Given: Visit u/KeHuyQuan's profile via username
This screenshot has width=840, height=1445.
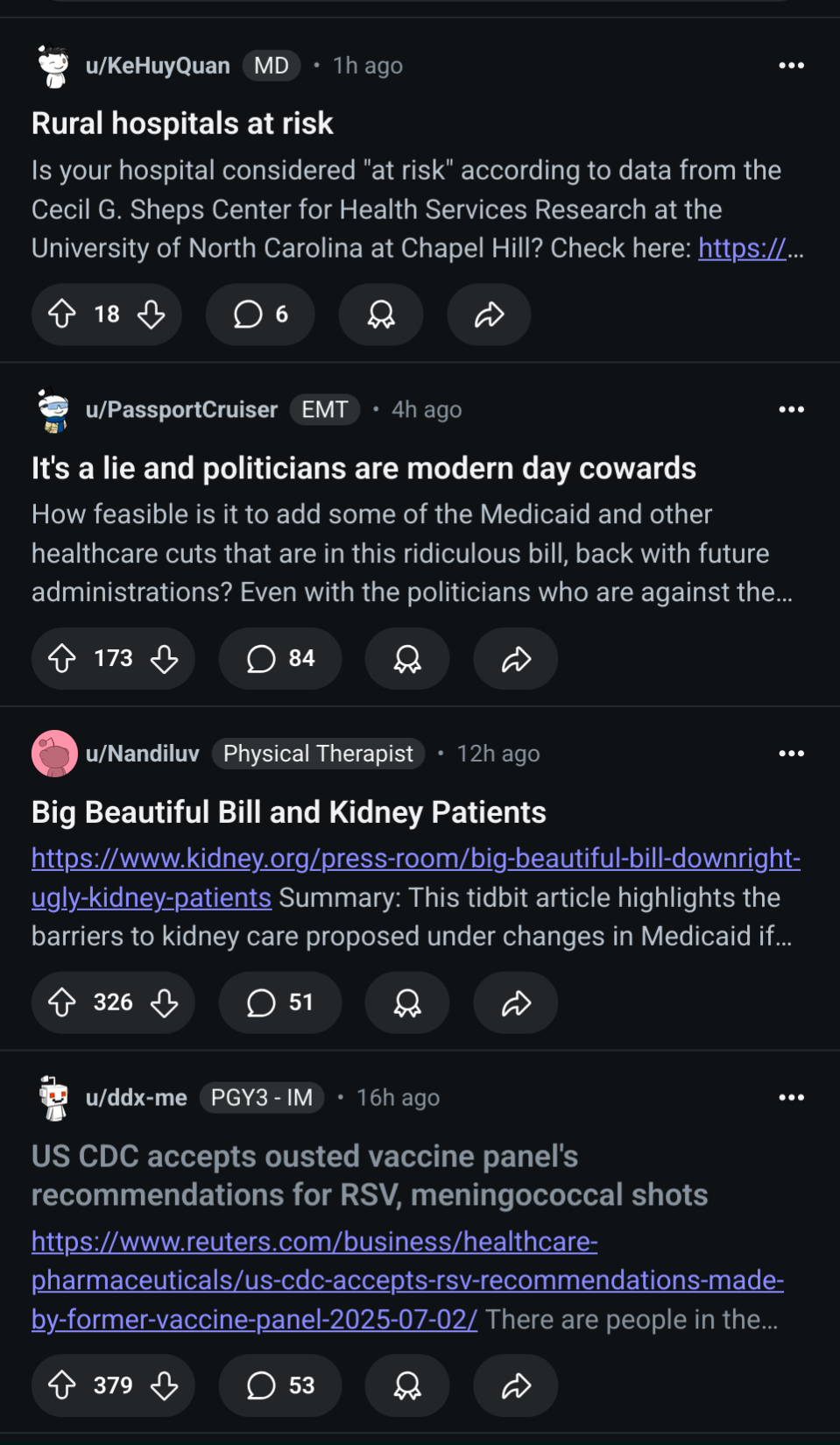Looking at the screenshot, I should [158, 66].
